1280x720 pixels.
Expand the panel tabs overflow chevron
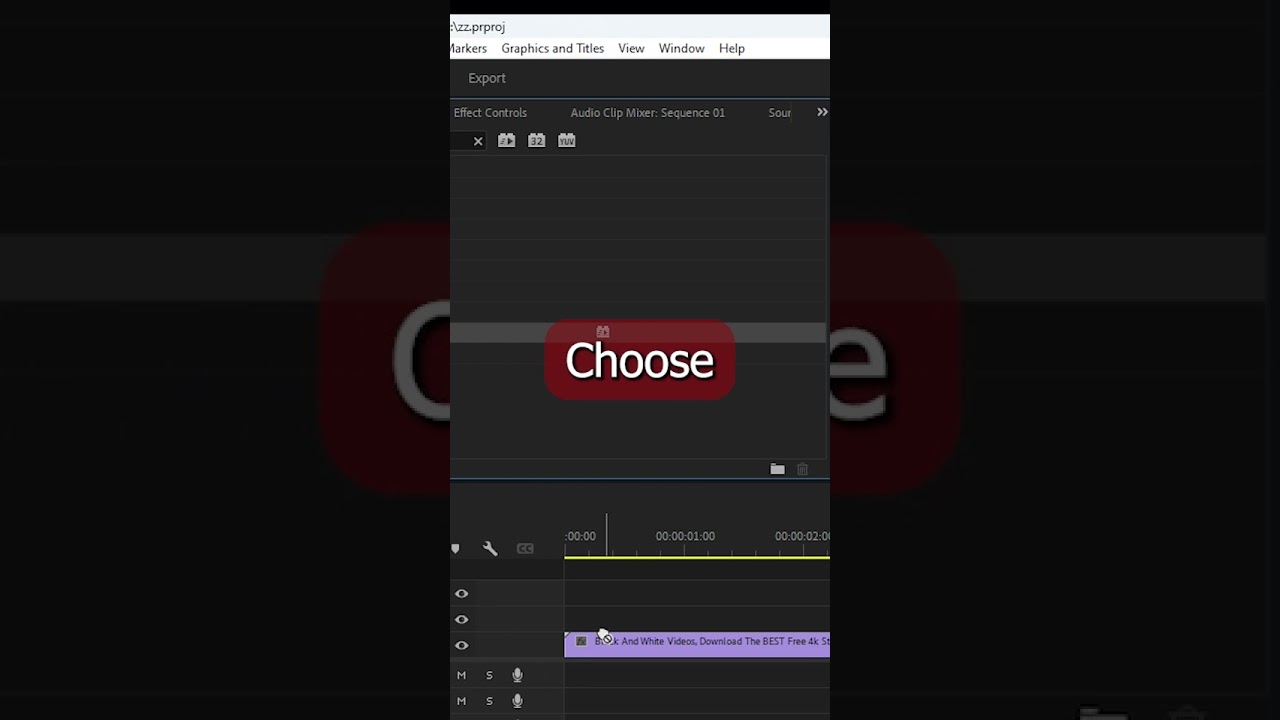(x=822, y=112)
